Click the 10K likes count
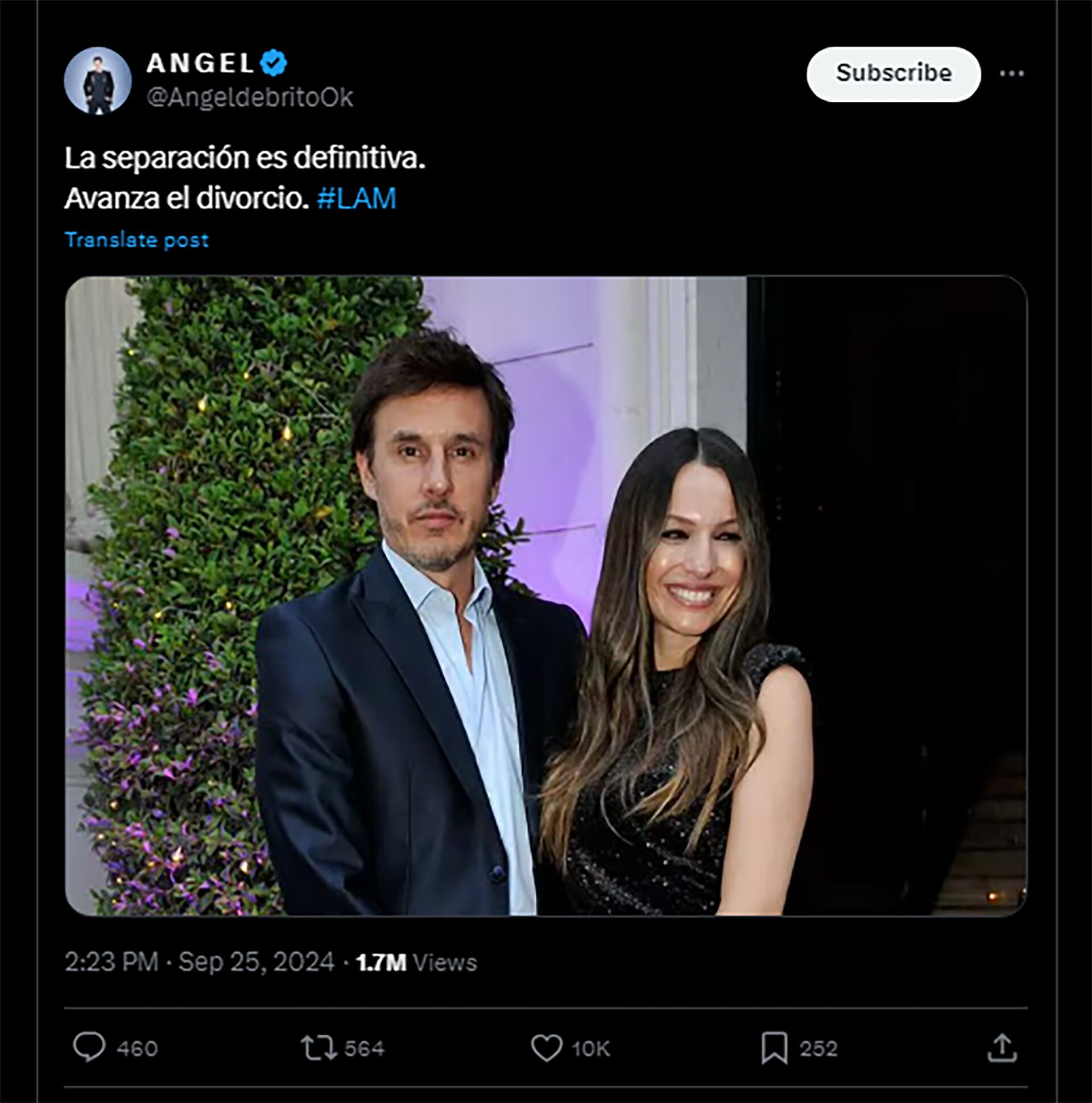1092x1103 pixels. 591,1049
